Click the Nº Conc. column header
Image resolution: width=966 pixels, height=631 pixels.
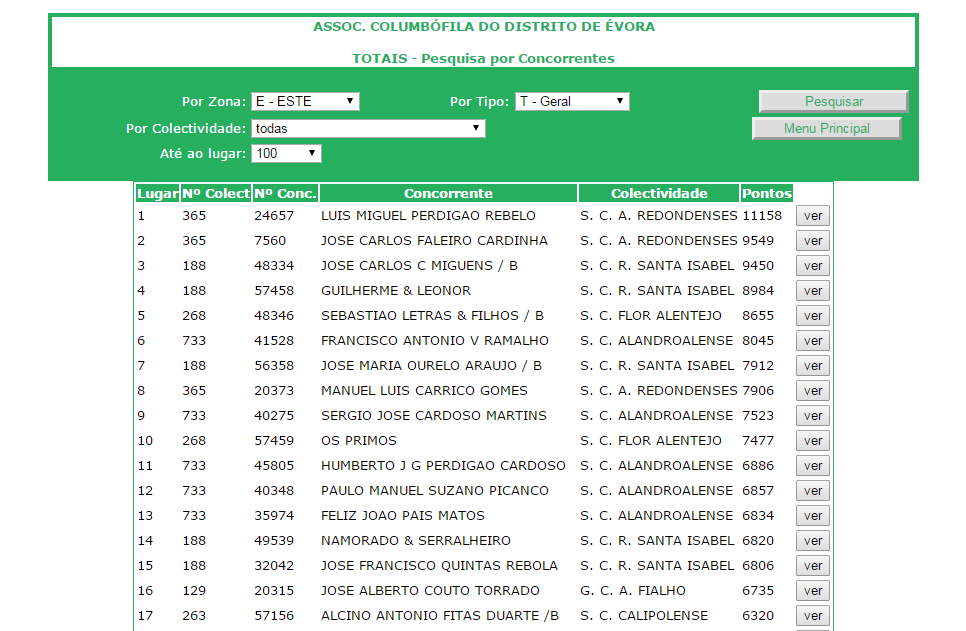coord(285,193)
